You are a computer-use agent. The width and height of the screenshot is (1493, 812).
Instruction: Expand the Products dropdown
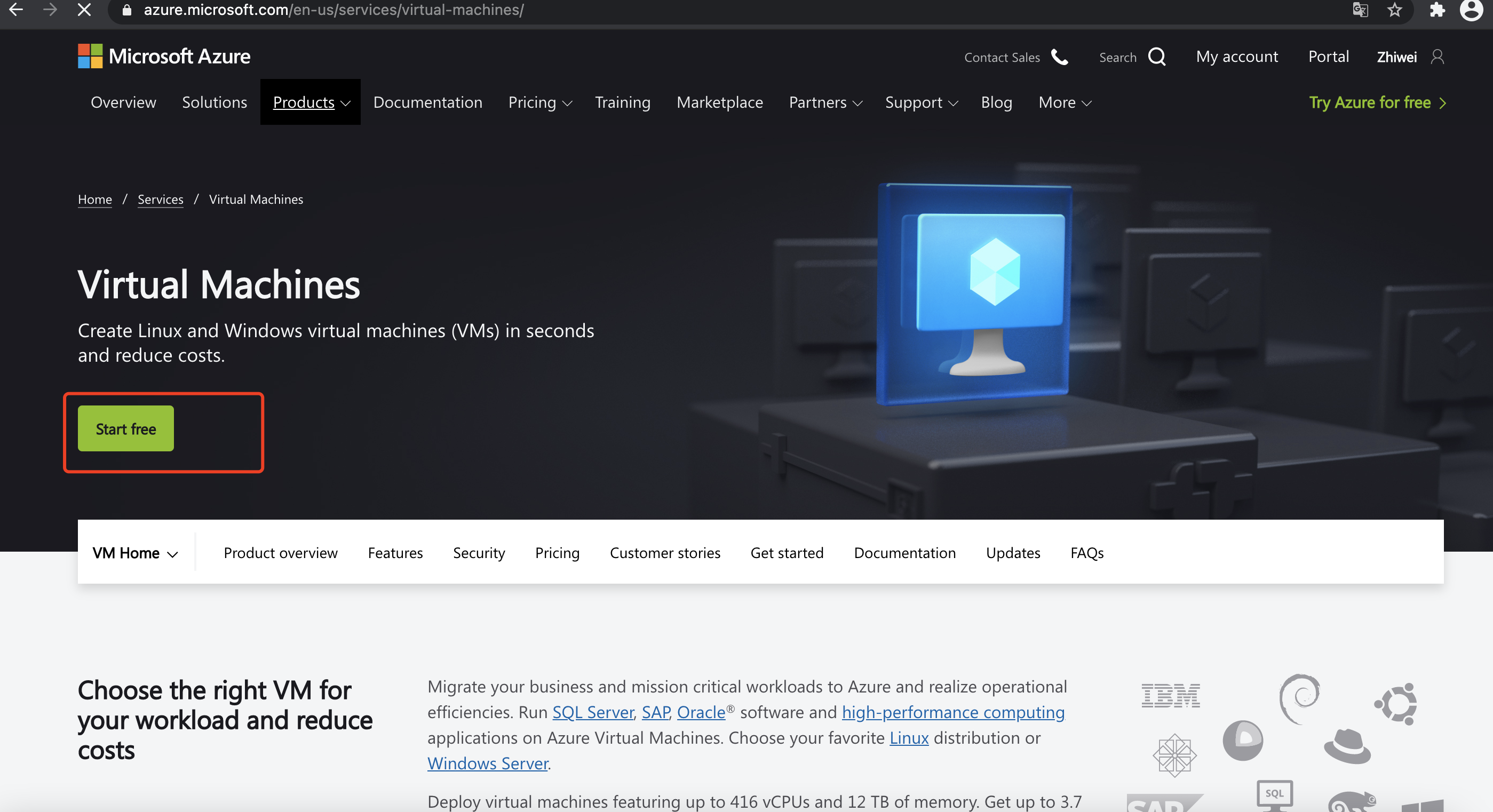(x=311, y=102)
